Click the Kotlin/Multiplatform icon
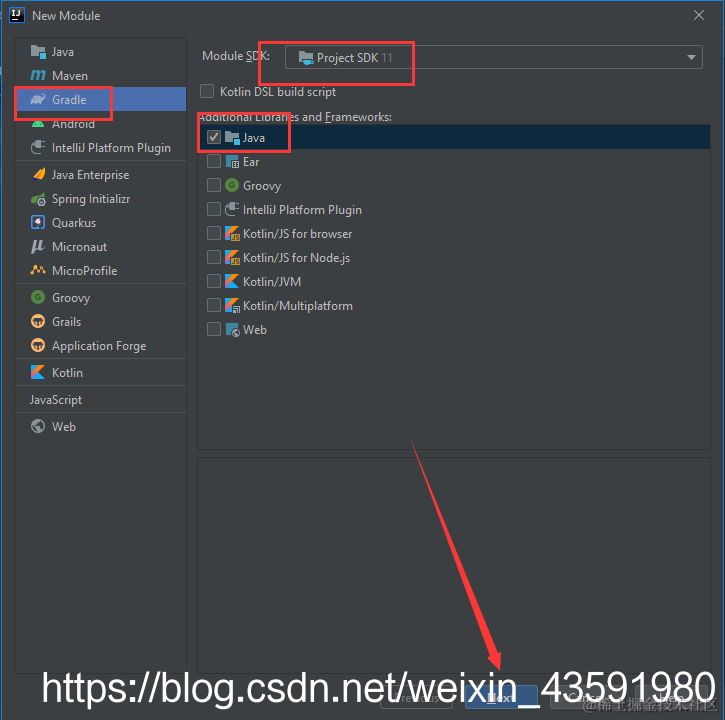The width and height of the screenshot is (725, 720). click(x=232, y=306)
